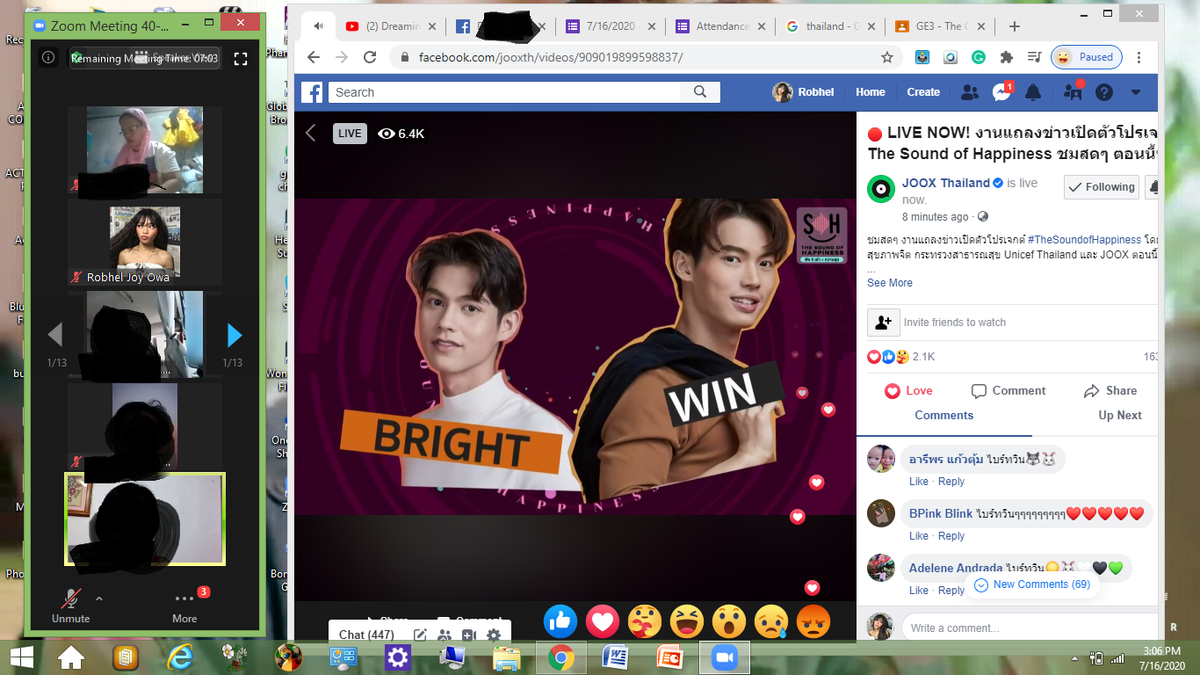Open Chrome three-dot menu

[x=1139, y=57]
